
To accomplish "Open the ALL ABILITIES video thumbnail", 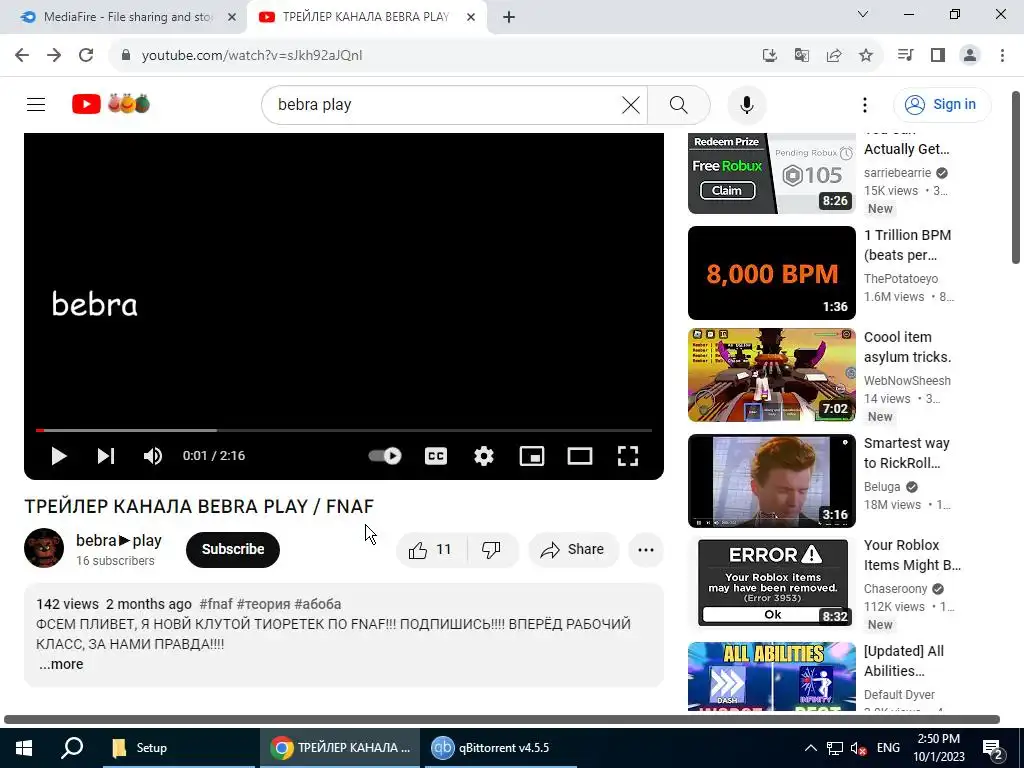I will [x=771, y=677].
